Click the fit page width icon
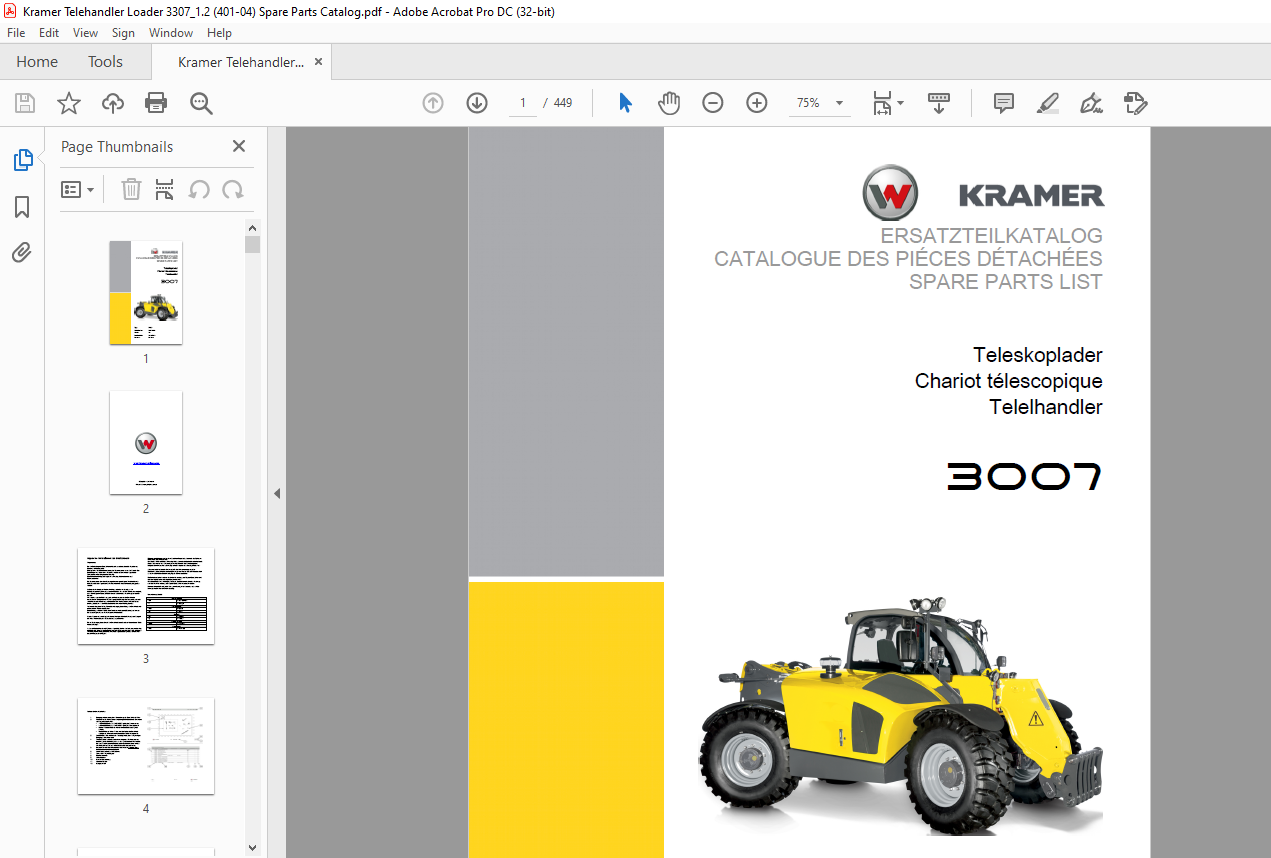Image resolution: width=1271 pixels, height=858 pixels. point(882,103)
